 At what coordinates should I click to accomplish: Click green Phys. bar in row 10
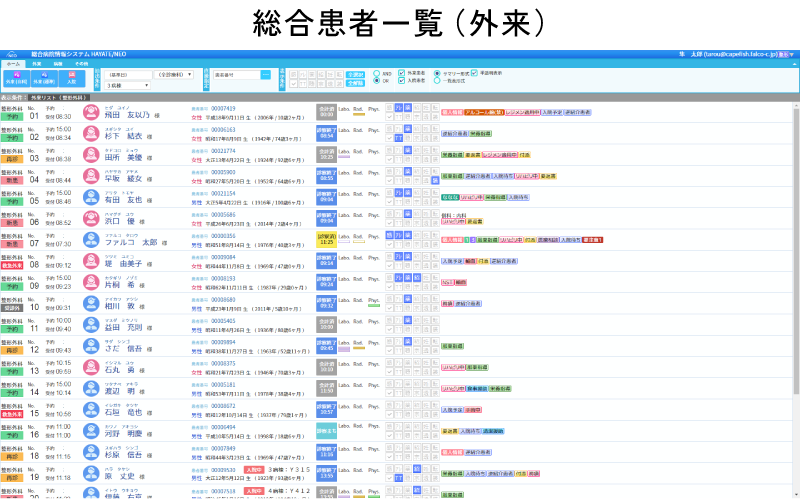pyautogui.click(x=374, y=306)
